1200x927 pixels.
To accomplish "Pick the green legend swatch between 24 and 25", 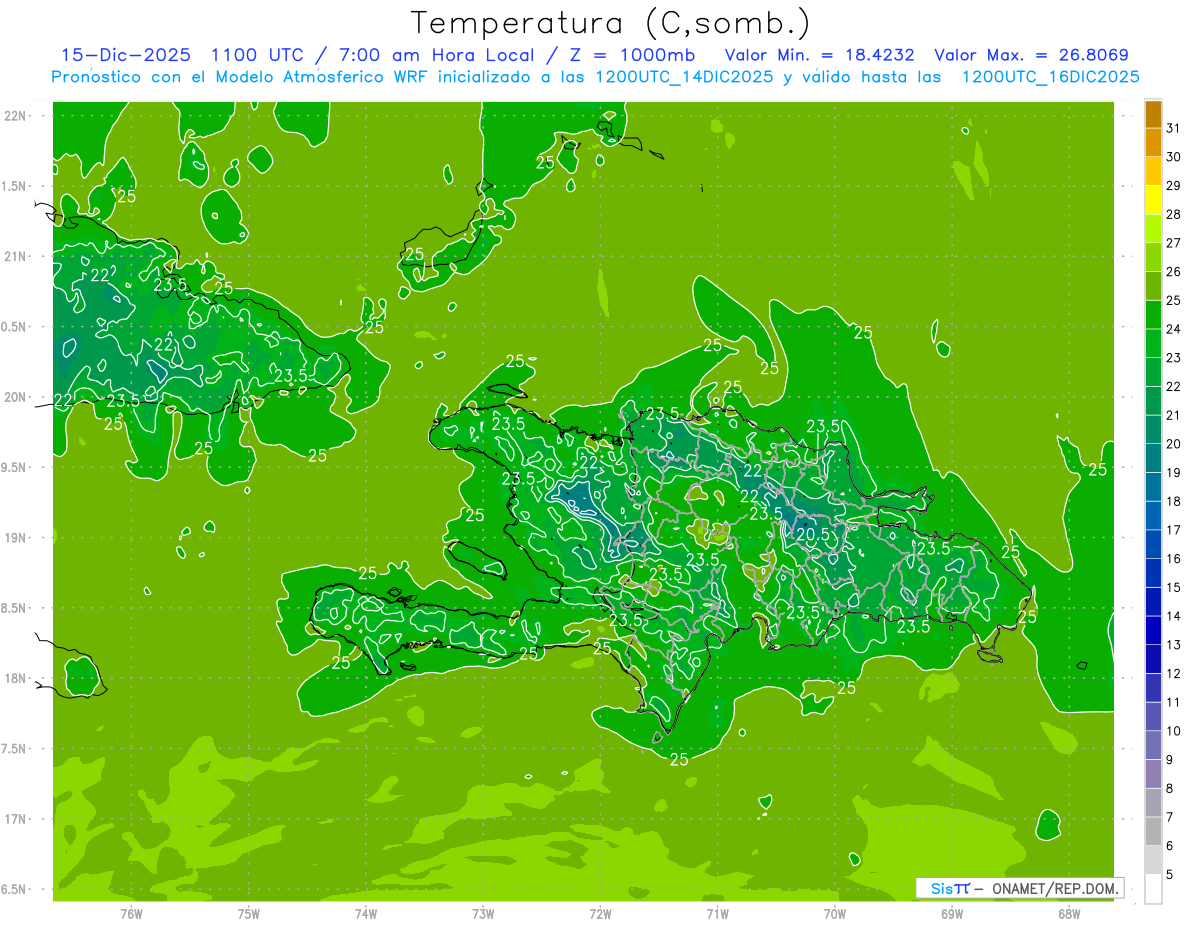I will coord(1153,315).
